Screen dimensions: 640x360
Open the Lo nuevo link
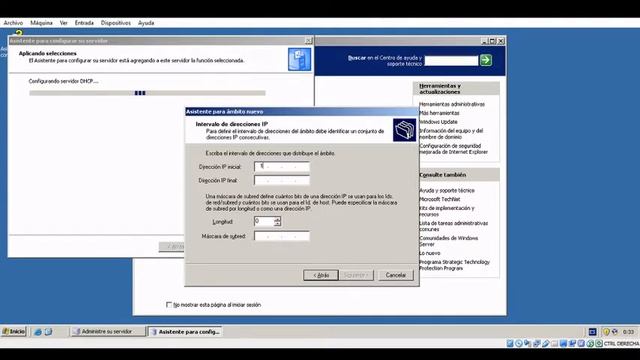click(x=429, y=253)
